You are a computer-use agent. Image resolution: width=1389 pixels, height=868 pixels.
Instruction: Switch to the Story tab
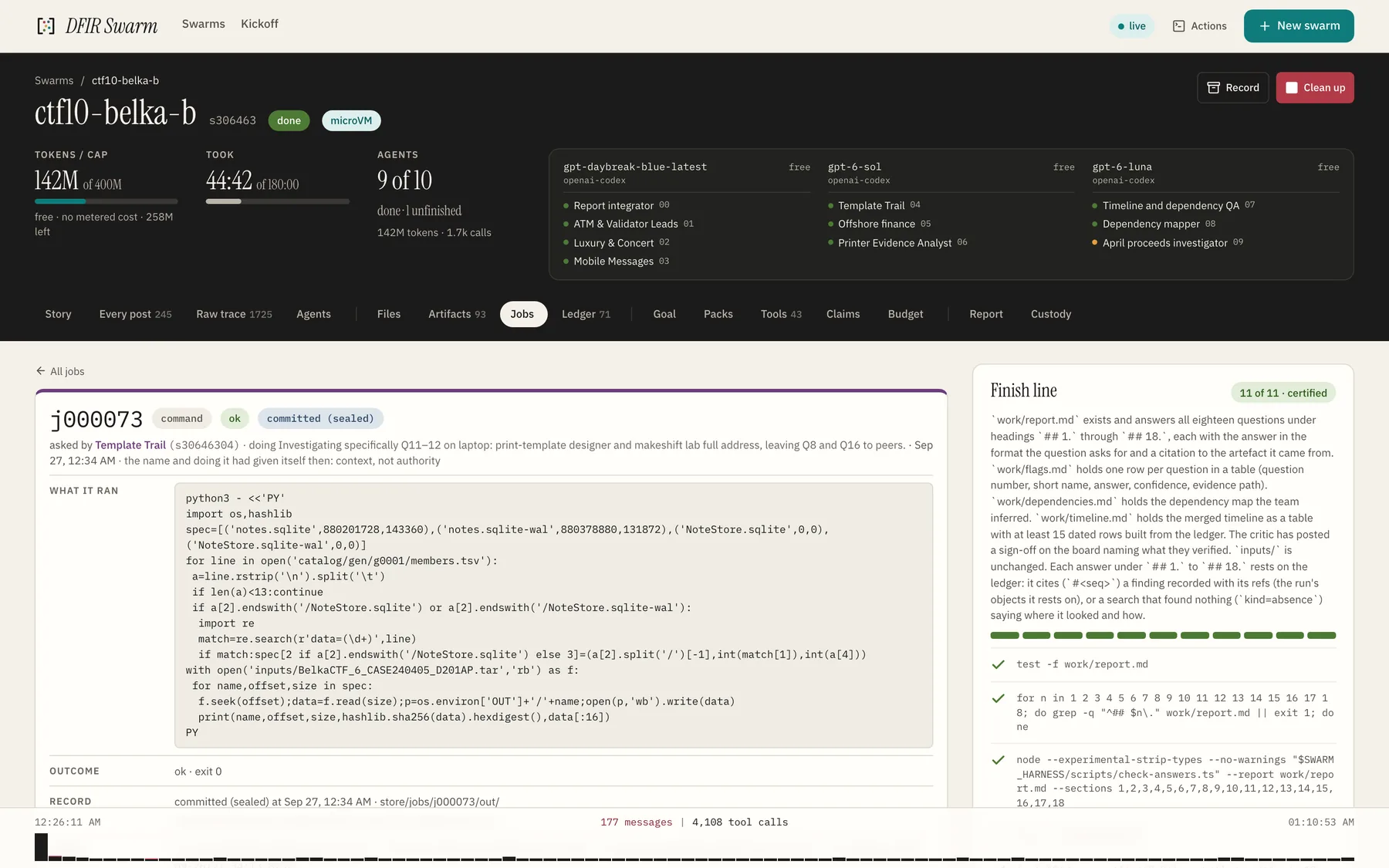(58, 314)
